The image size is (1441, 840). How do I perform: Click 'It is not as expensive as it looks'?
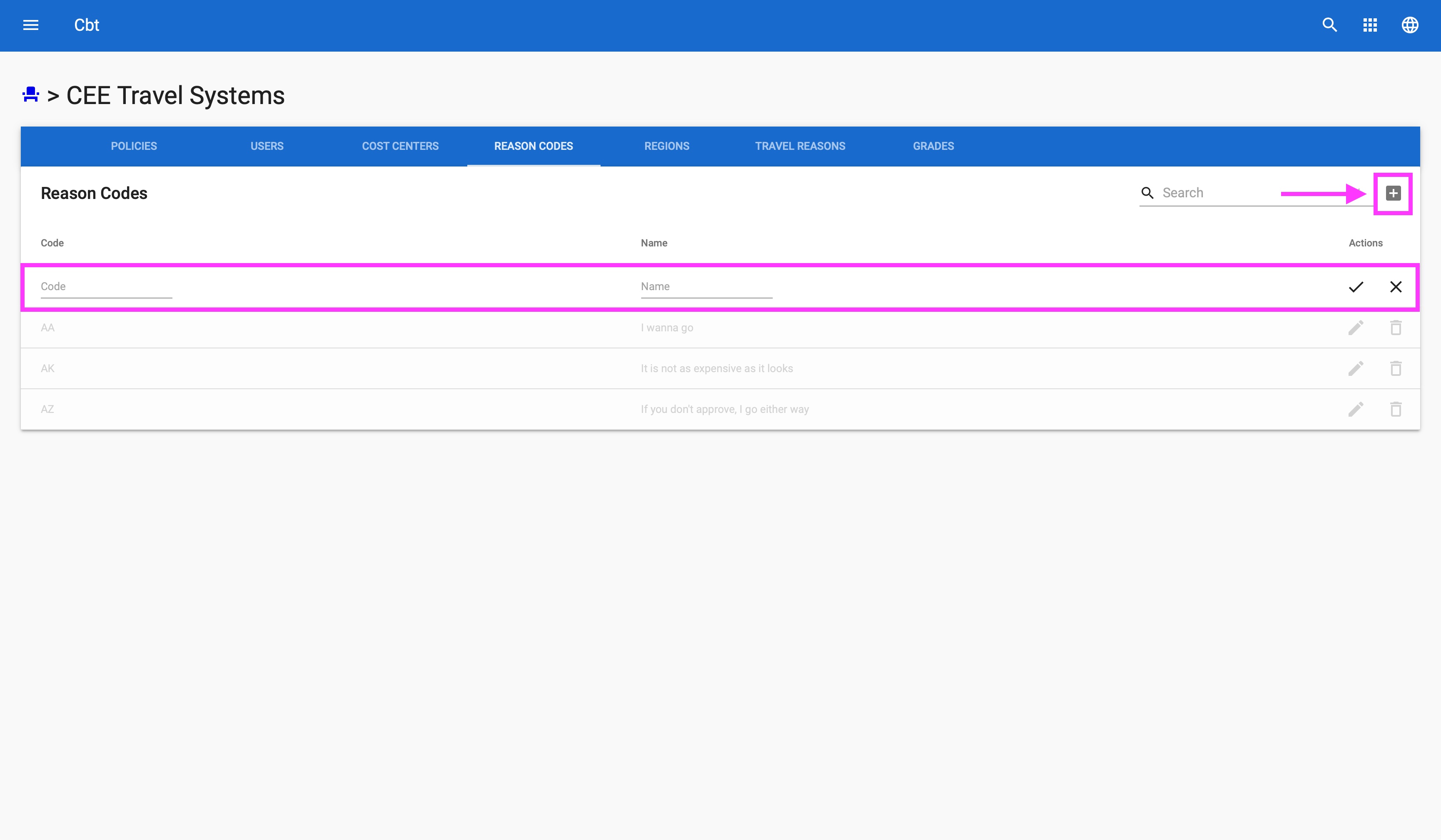click(x=716, y=368)
